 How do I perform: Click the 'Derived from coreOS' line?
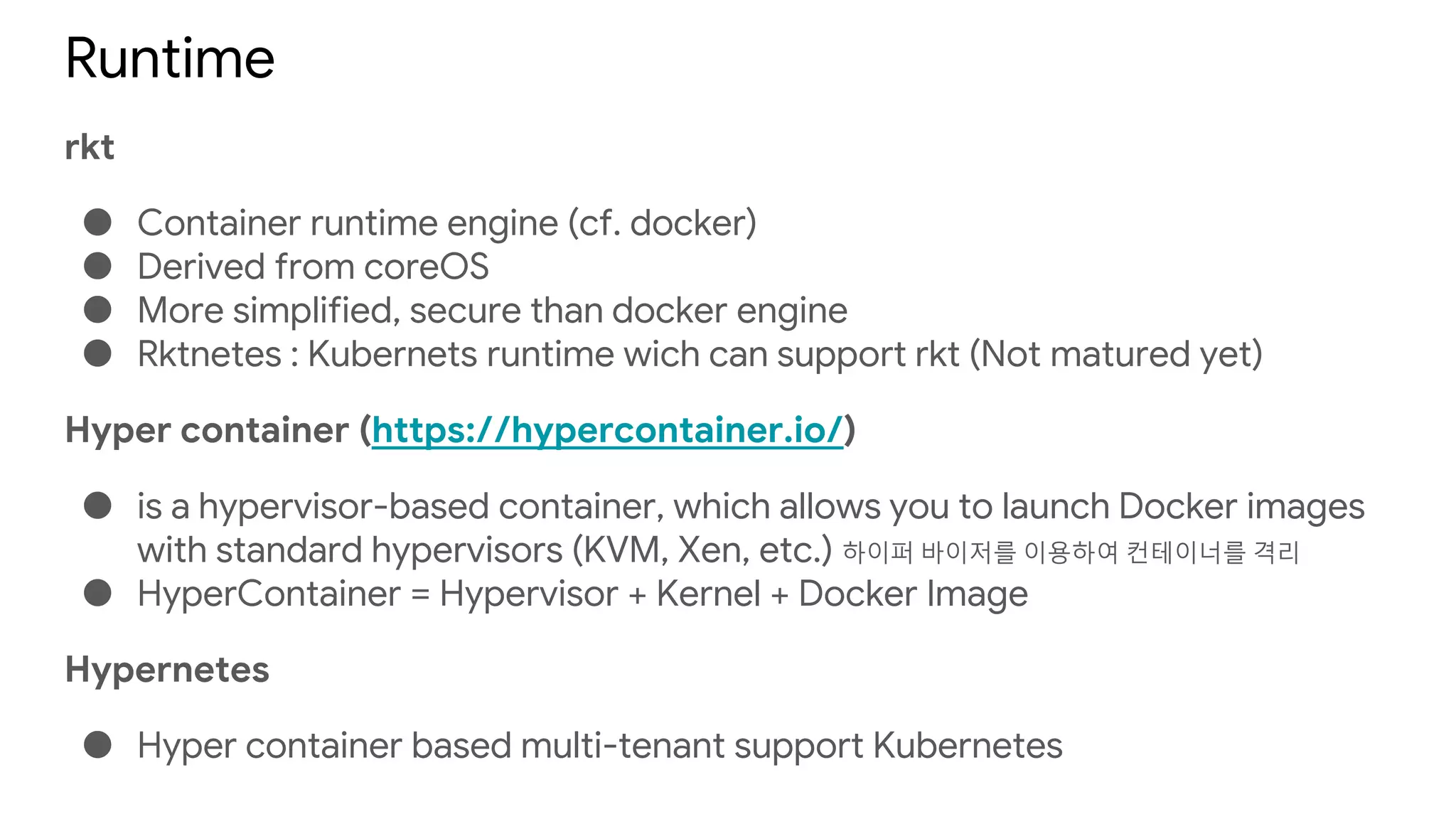click(x=313, y=267)
